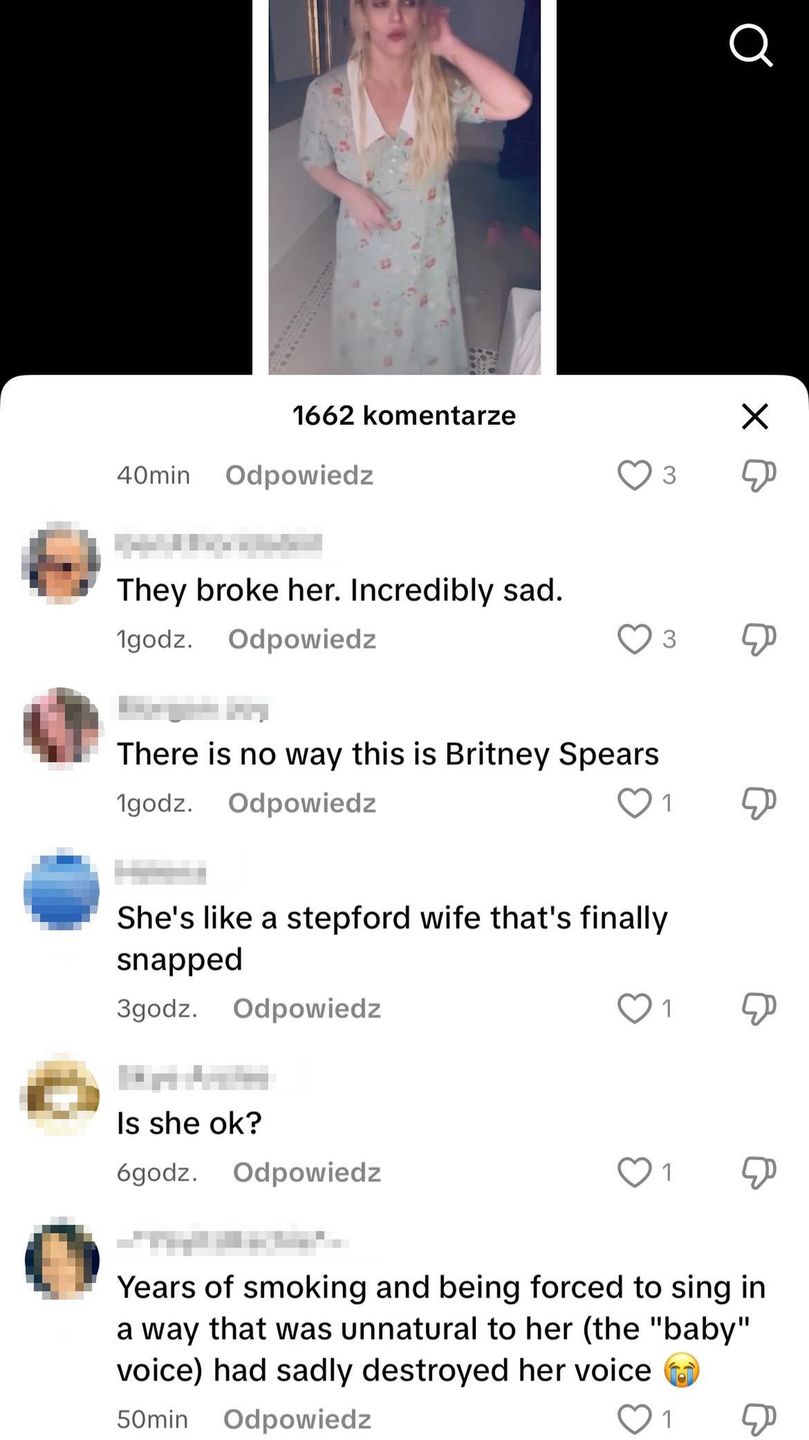This screenshot has height=1440, width=809.
Task: Dislike the 'no way this is Britney' comment
Action: tap(758, 802)
